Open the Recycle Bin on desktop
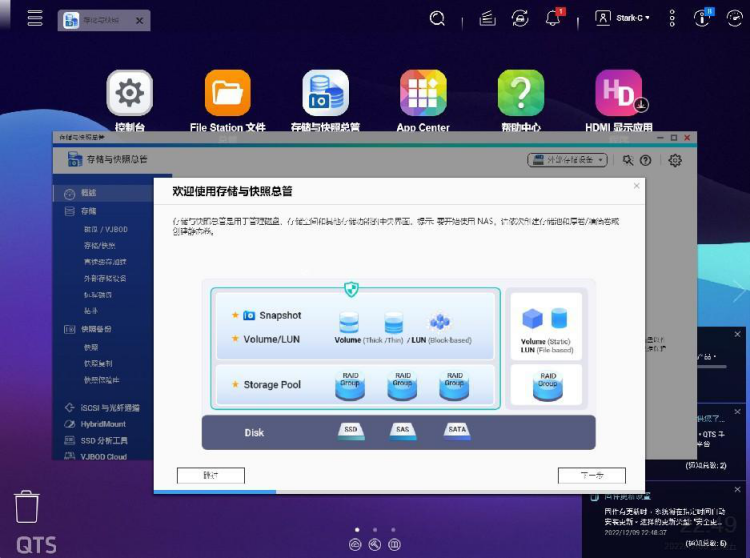 [x=27, y=507]
